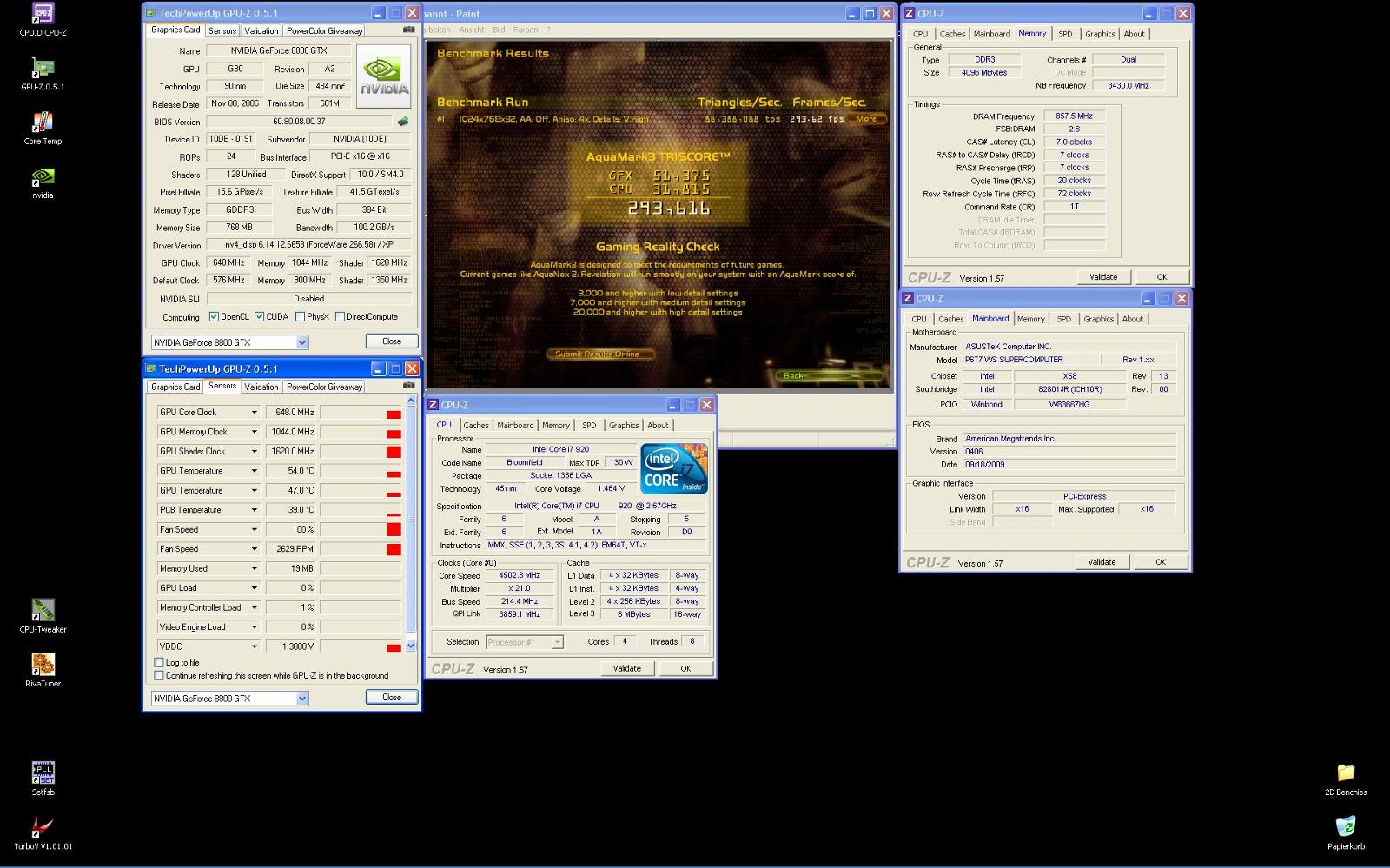Click the Core Speed value field in CPU-Z

(x=520, y=575)
